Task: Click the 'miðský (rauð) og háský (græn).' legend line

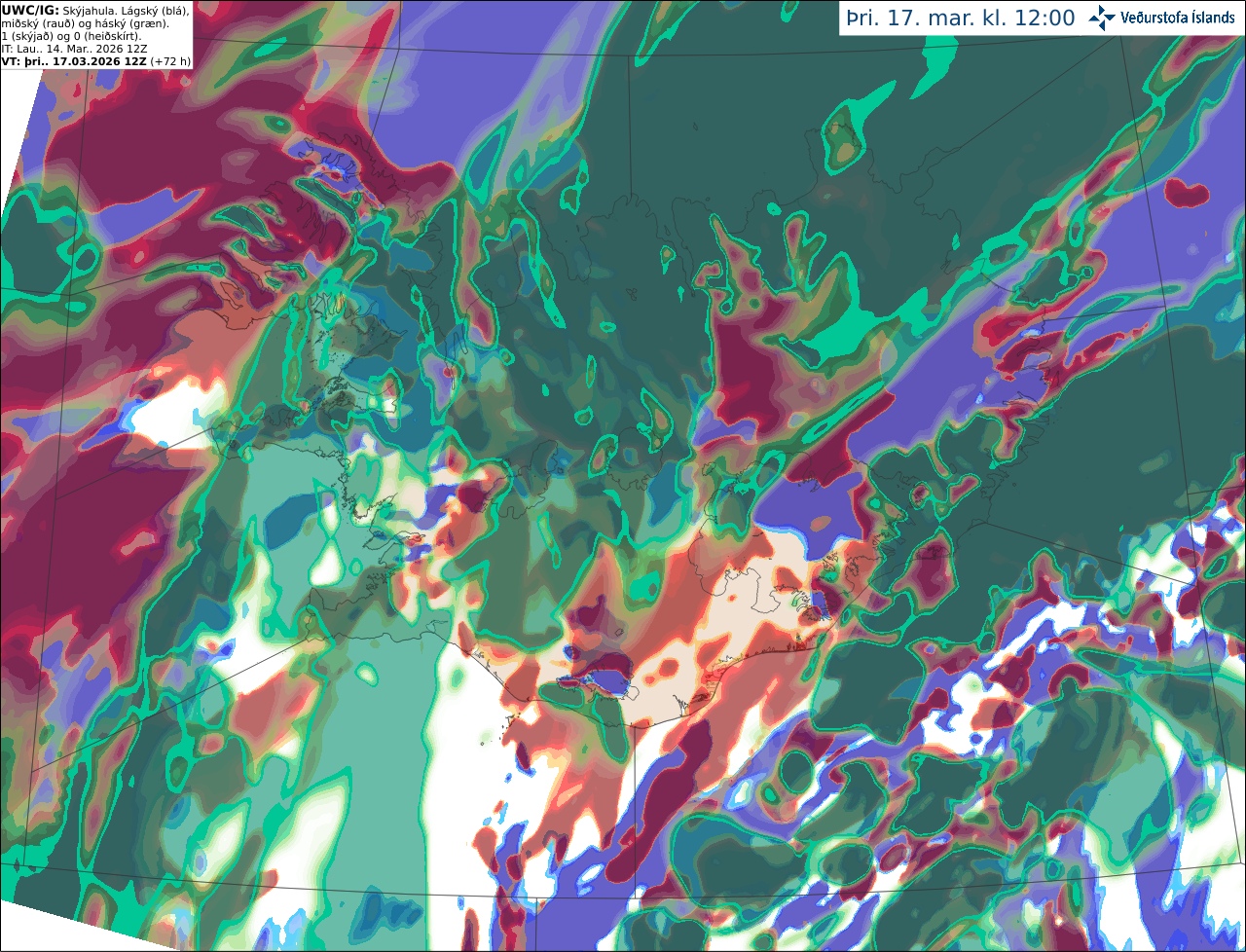Action: tap(85, 22)
